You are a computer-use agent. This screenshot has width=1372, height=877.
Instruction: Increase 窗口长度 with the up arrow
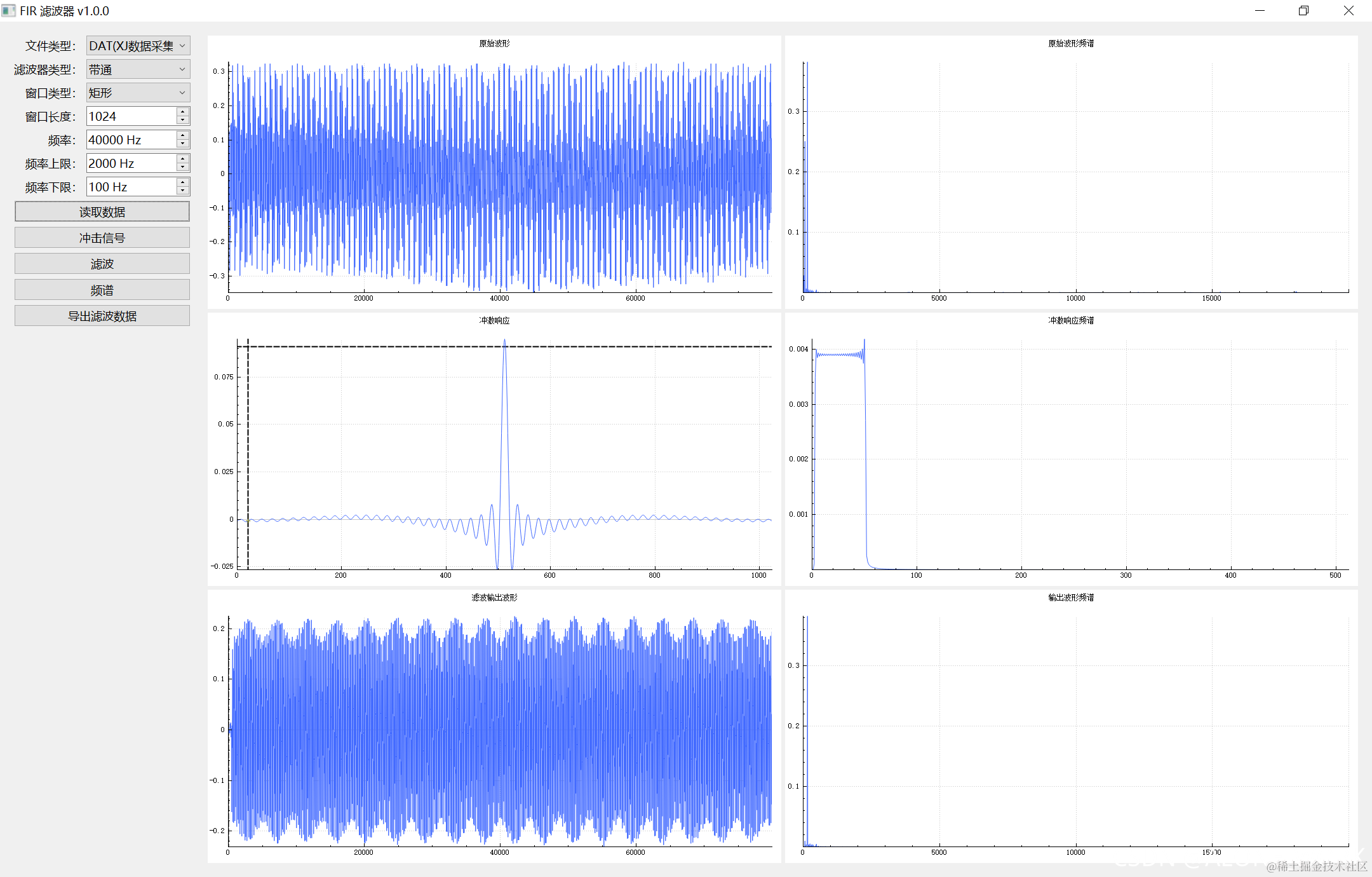pyautogui.click(x=183, y=112)
